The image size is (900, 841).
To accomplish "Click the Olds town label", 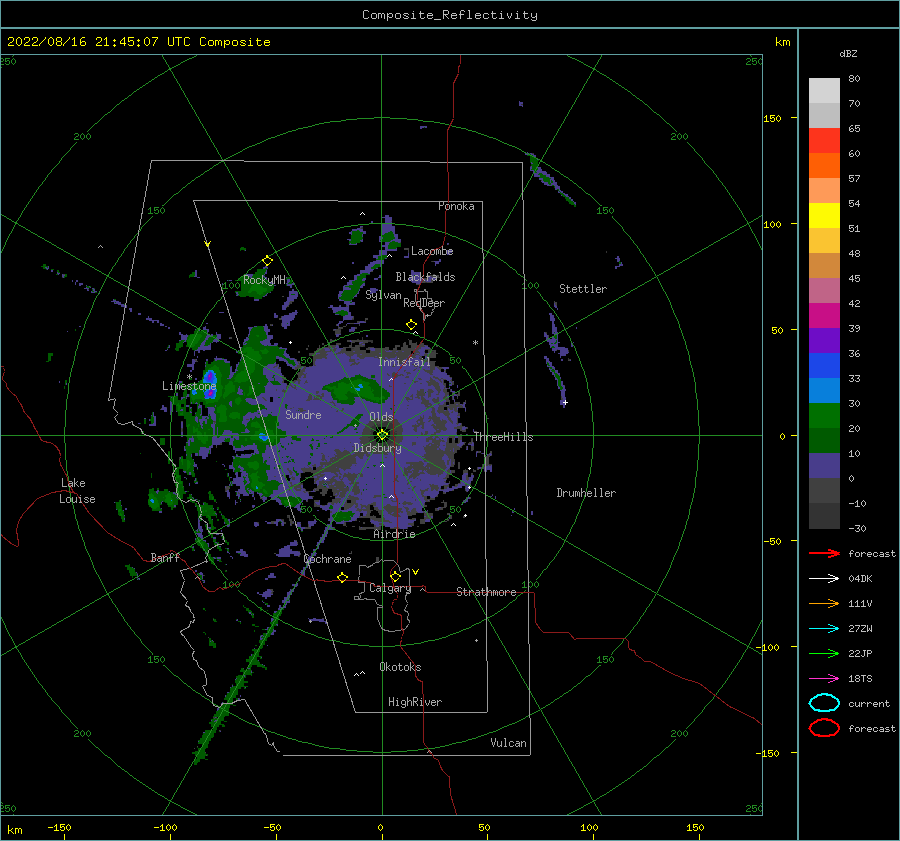I will [381, 417].
